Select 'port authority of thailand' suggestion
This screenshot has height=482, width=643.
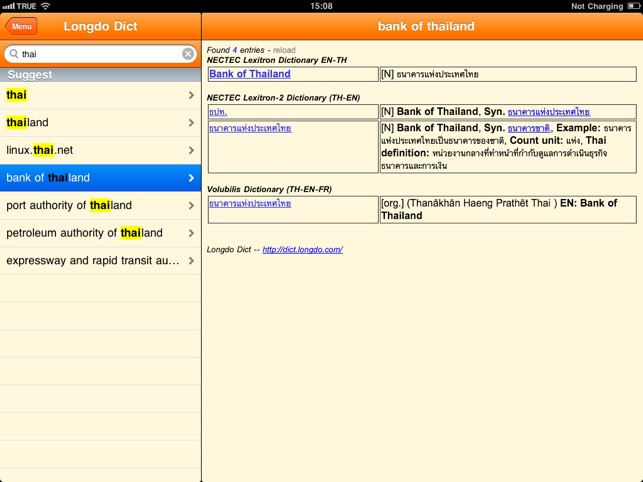(100, 205)
